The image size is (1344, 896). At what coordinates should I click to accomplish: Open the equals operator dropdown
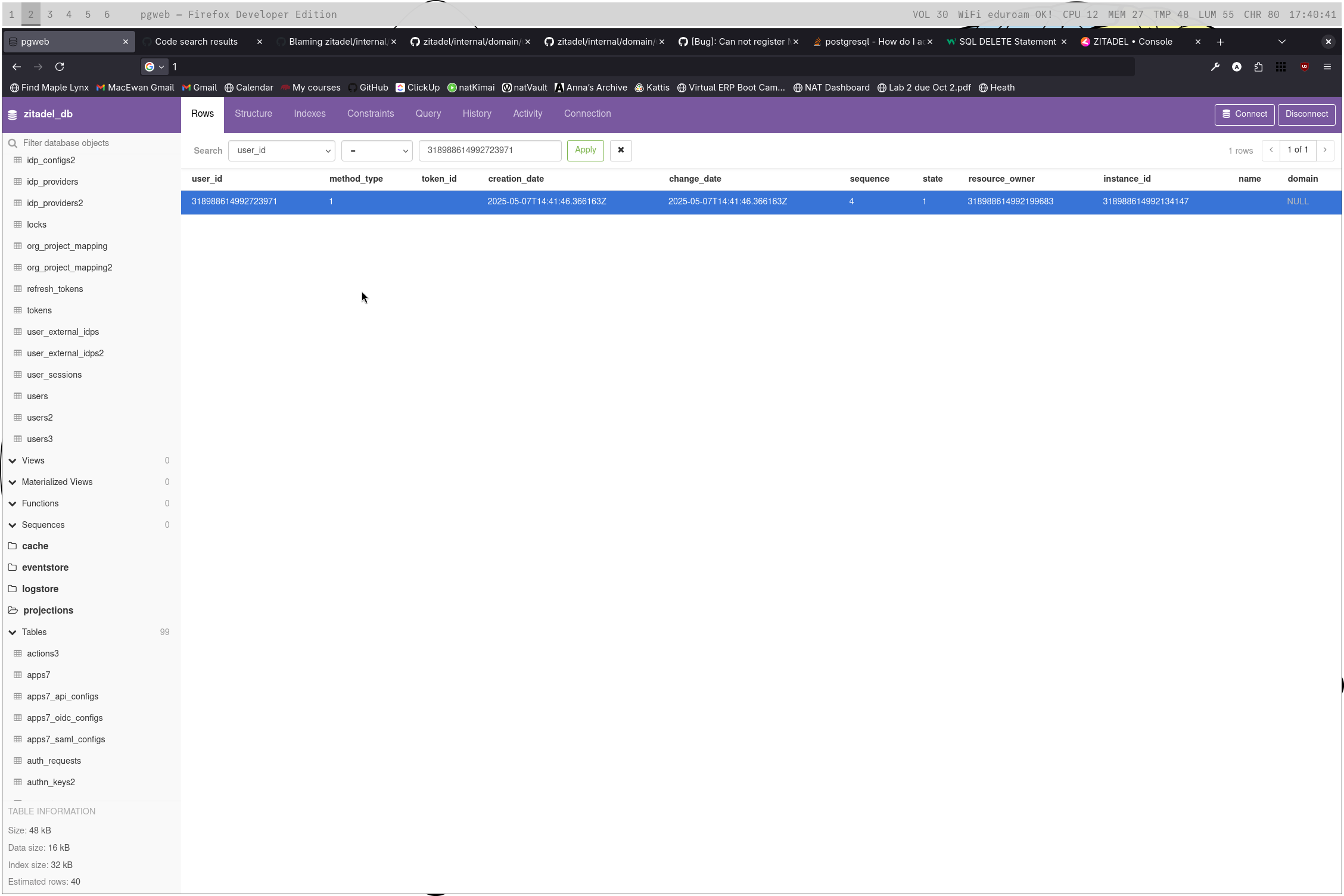(377, 150)
